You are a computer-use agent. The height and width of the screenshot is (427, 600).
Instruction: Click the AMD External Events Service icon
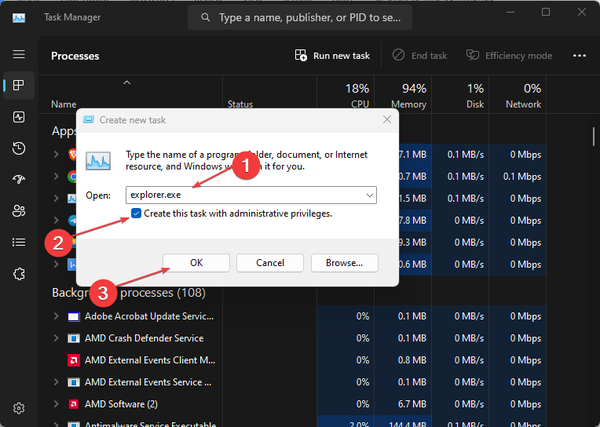73,382
